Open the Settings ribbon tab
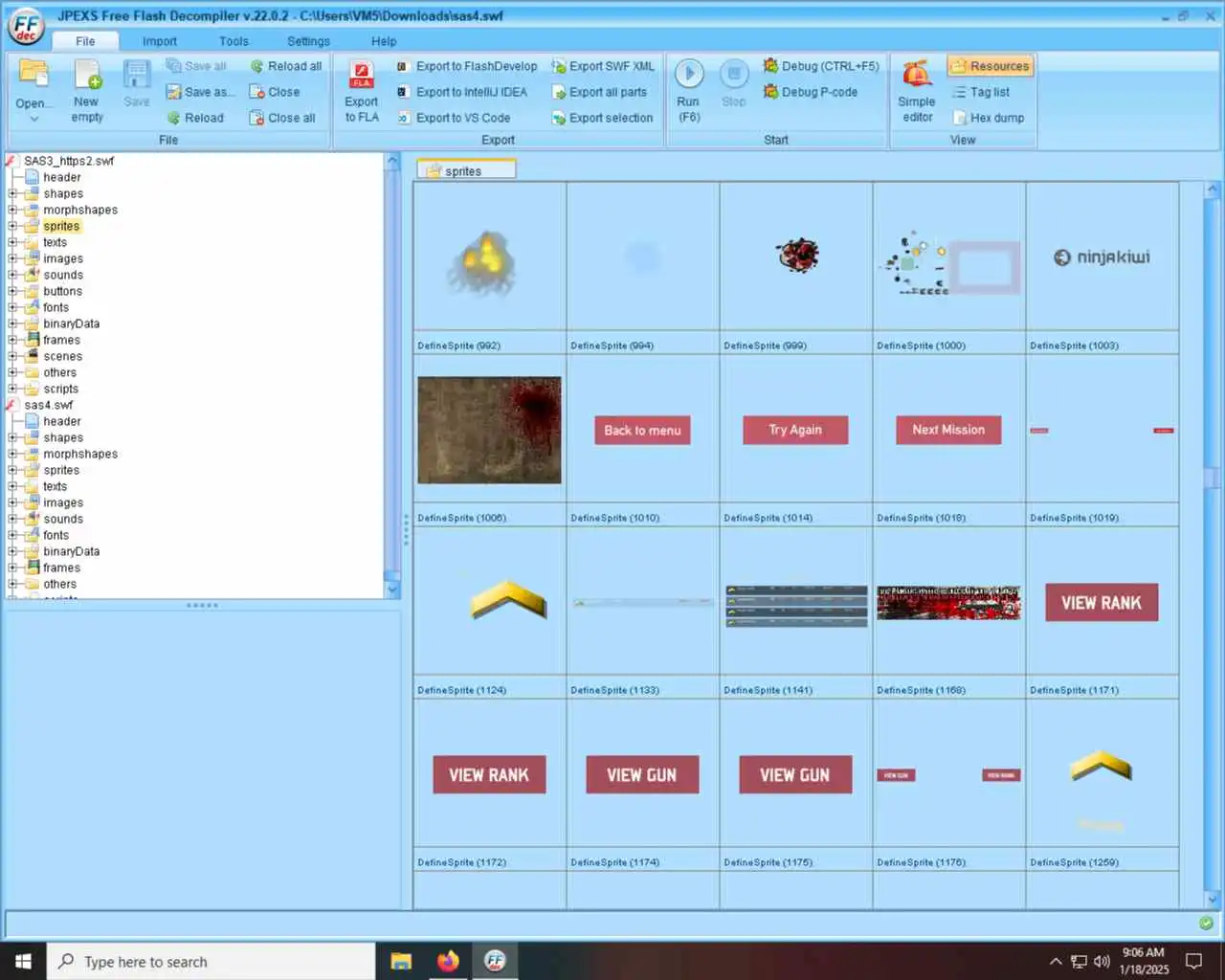 [x=308, y=41]
